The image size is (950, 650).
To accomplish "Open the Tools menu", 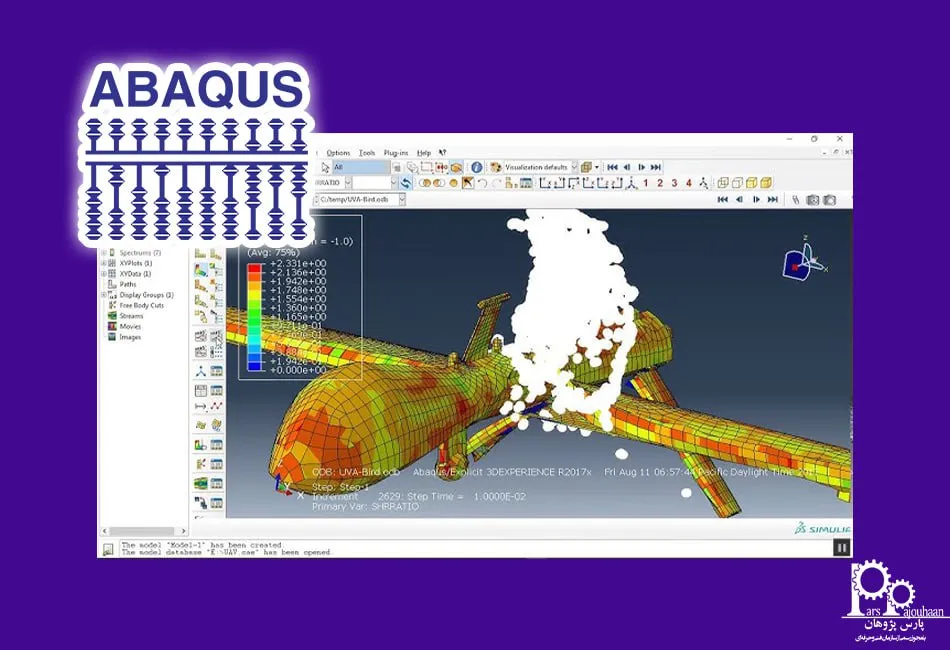I will tap(366, 153).
